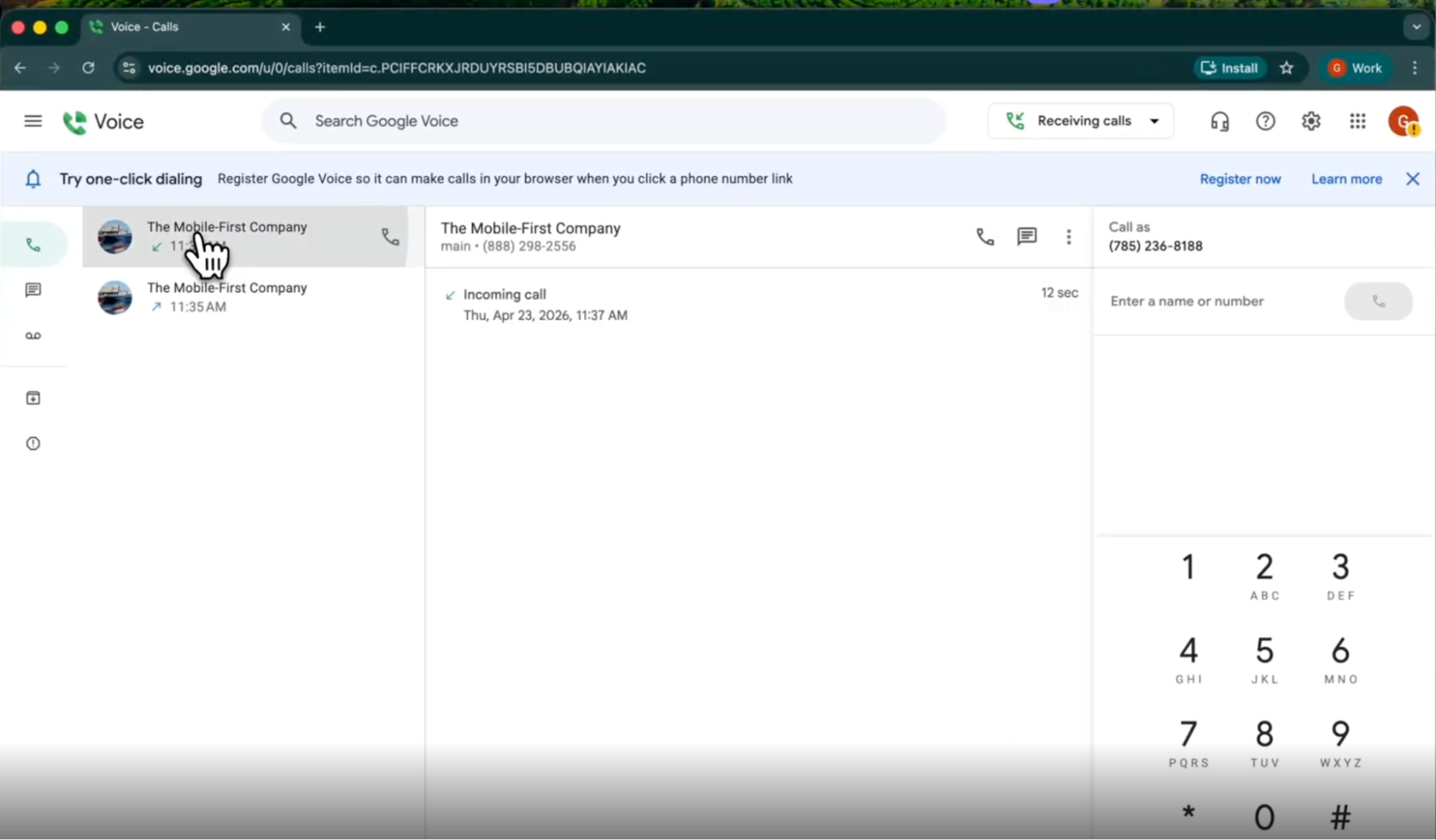
Task: Dial digit 0 on keypad
Action: click(x=1264, y=817)
